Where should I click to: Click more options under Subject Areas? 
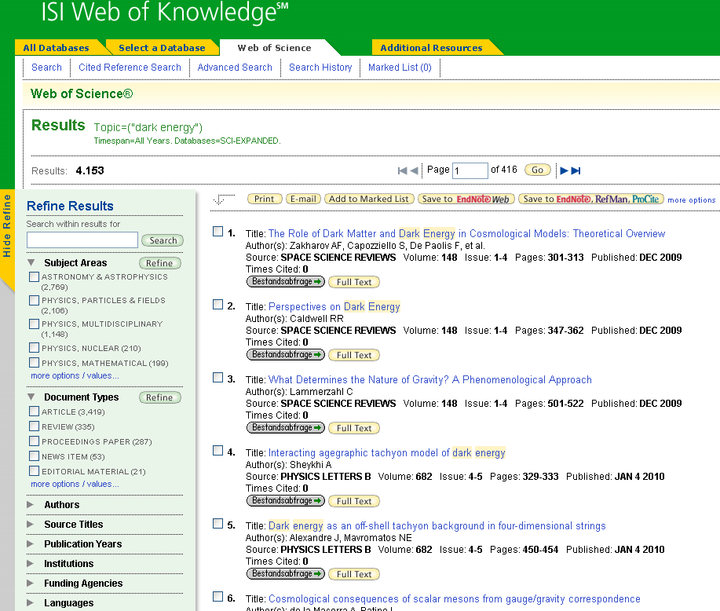[75, 376]
